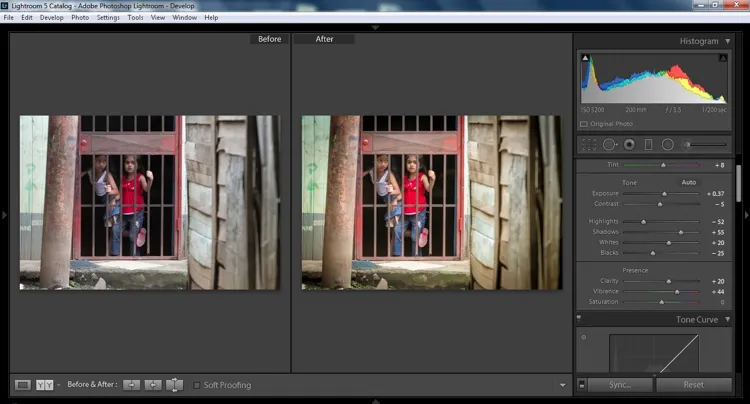Select the Crop Overlay tool
The image size is (750, 404).
[x=588, y=145]
